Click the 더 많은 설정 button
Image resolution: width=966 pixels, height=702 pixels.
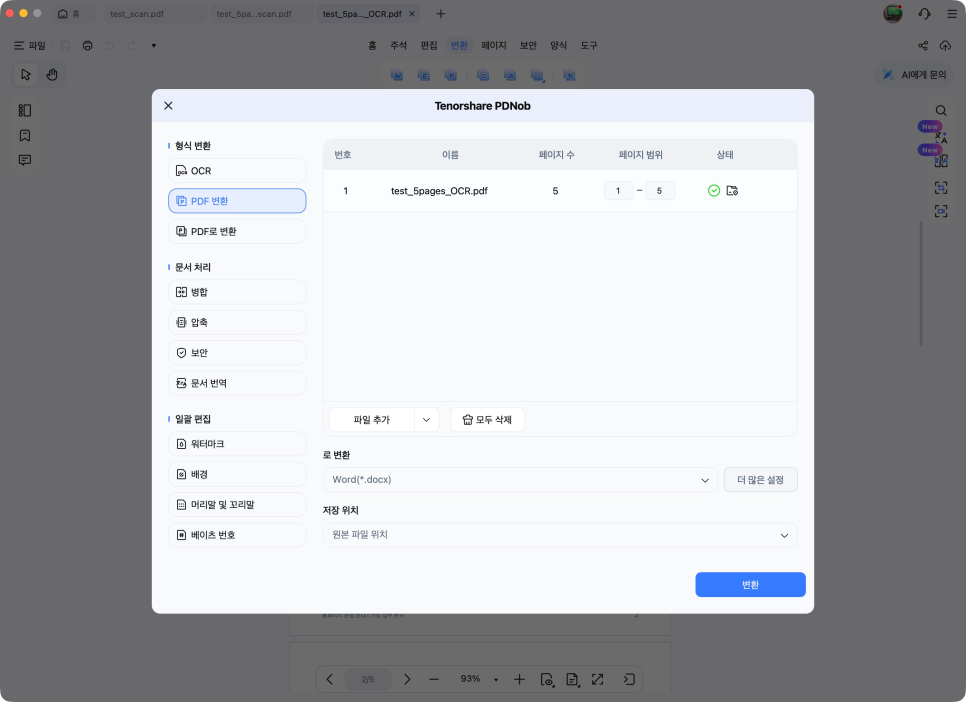(760, 480)
